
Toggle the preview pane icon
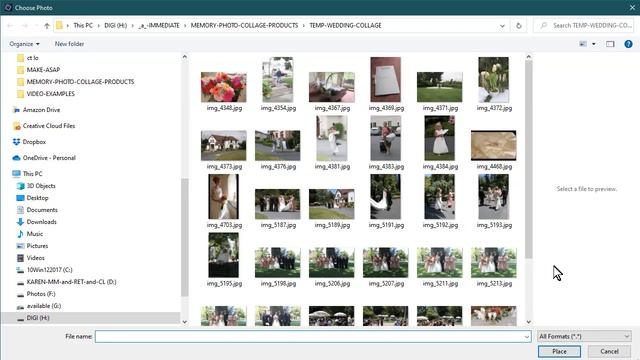[x=610, y=44]
